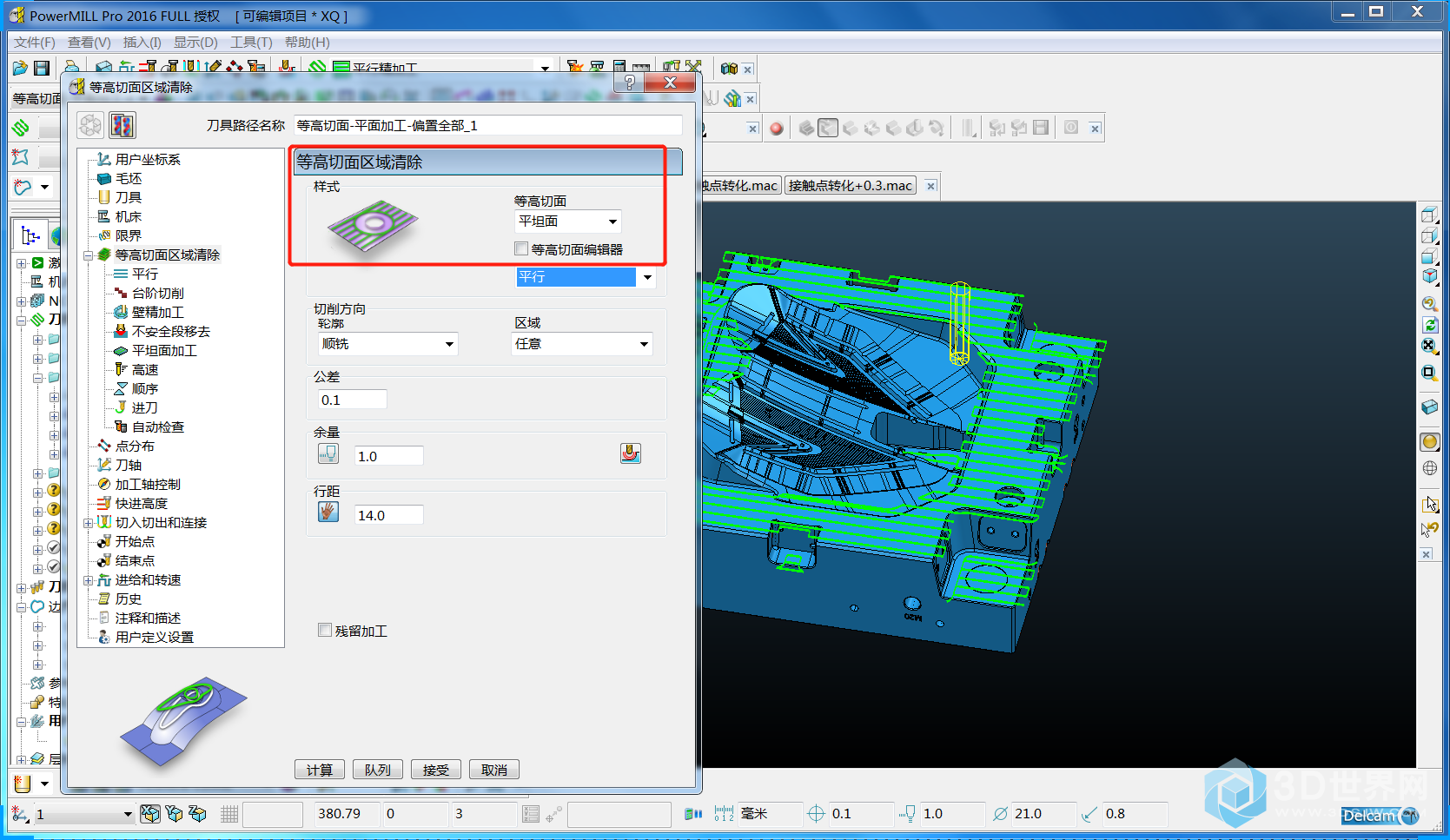
Task: Click the green toolpath icon left of strategy dropdown
Action: (318, 68)
